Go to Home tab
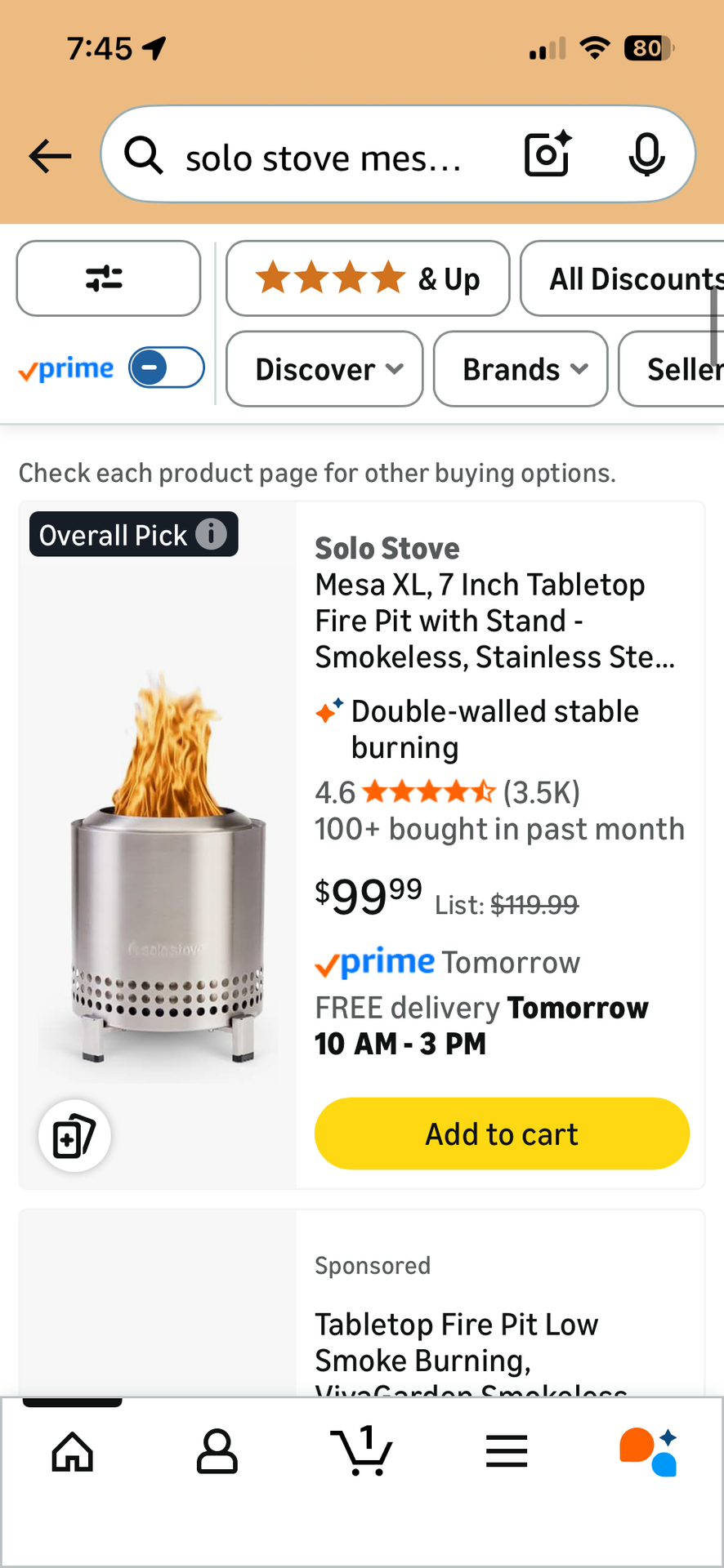The height and width of the screenshot is (1568, 724). tap(73, 1451)
